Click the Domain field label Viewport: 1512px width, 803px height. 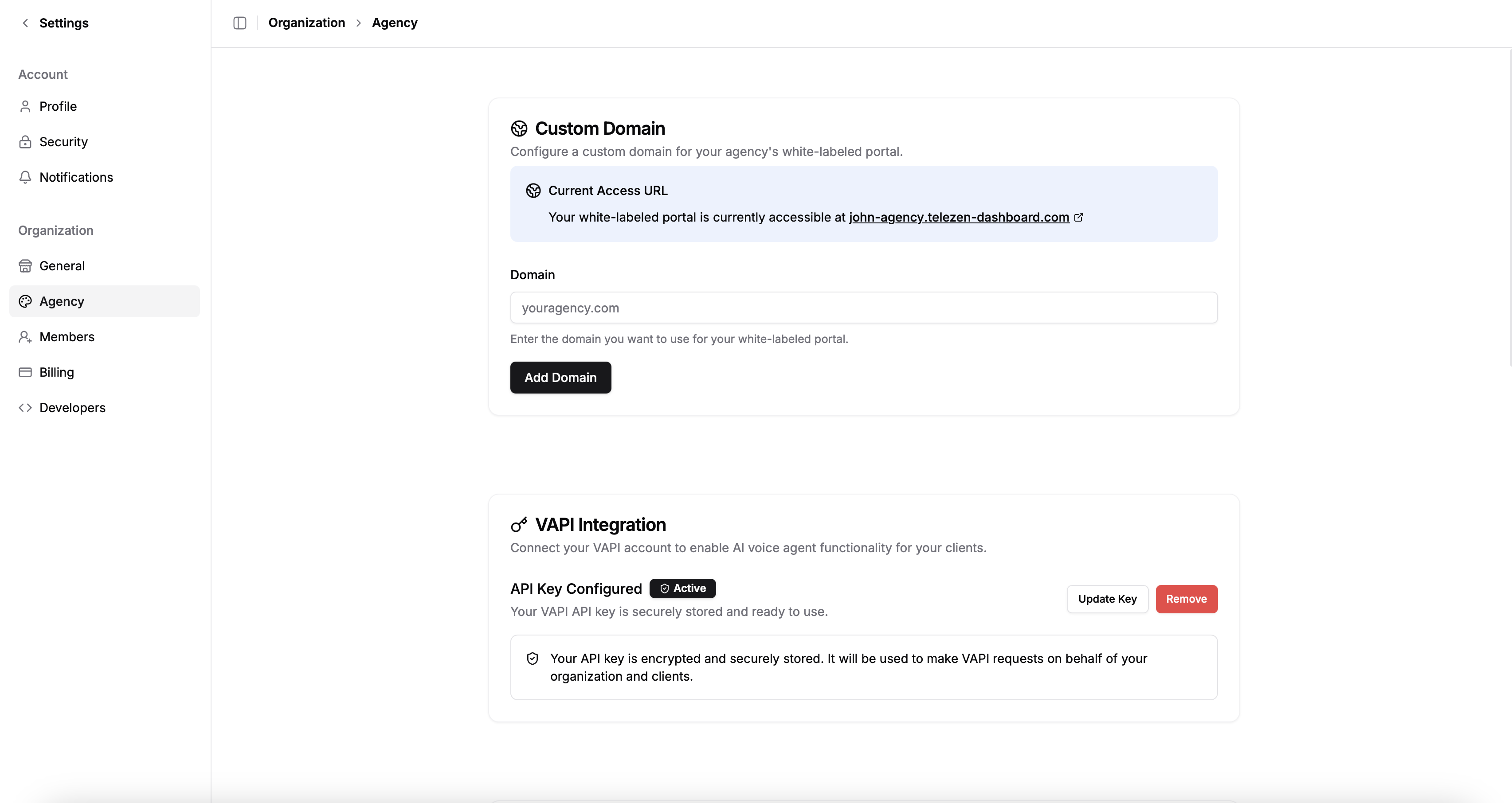533,274
